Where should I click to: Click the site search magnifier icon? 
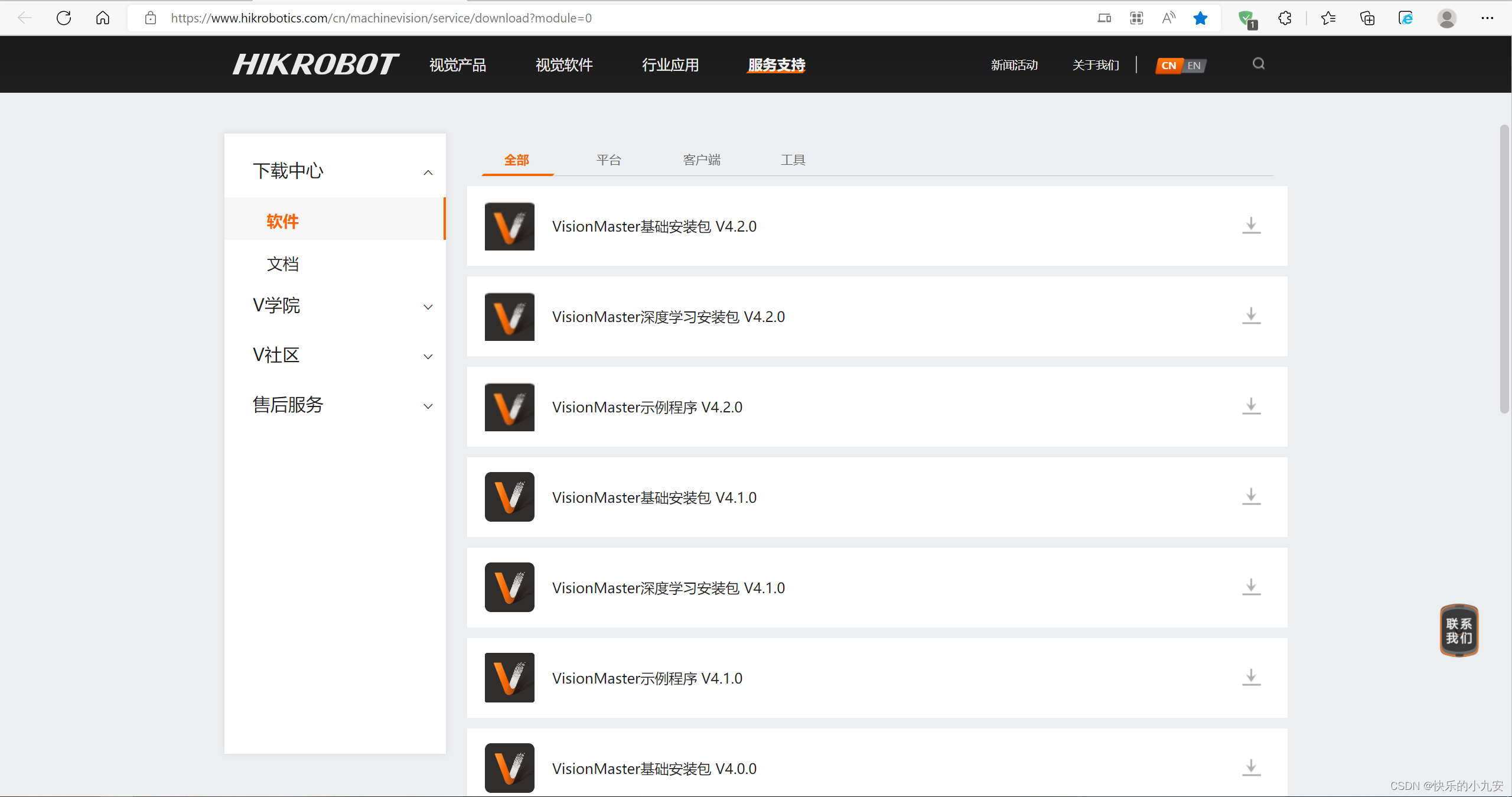pyautogui.click(x=1258, y=64)
